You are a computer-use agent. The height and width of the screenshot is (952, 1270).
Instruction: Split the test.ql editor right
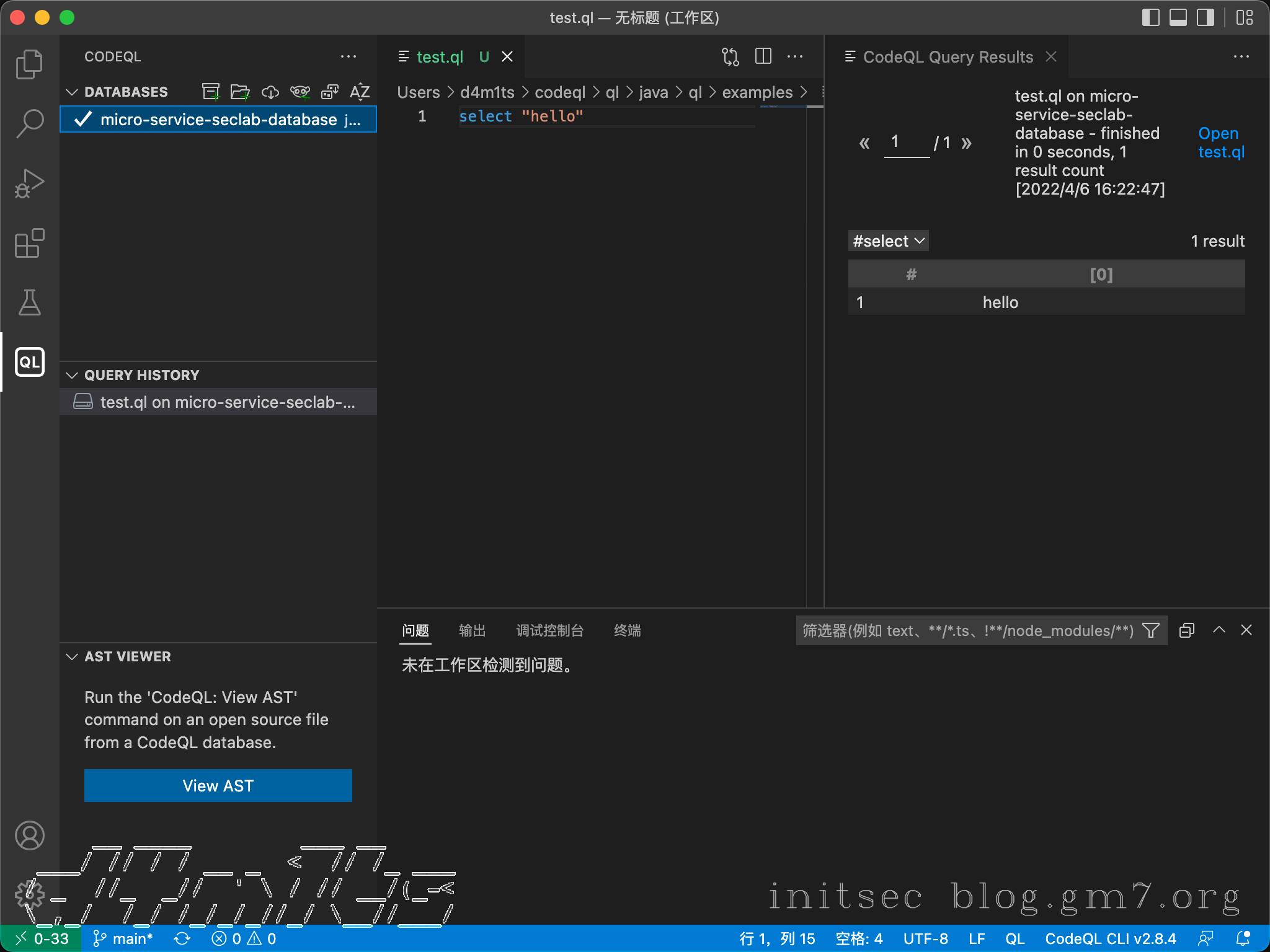coord(763,56)
